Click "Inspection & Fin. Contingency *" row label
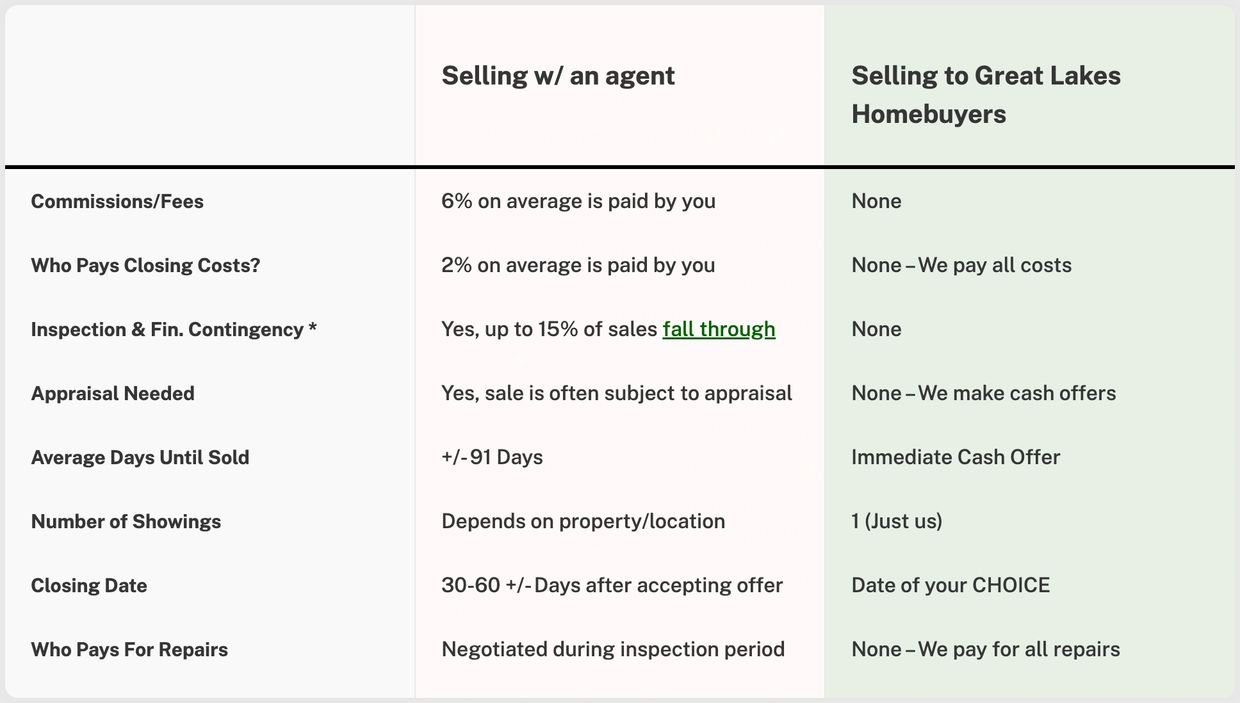Screen dimensions: 1240x703 click(173, 329)
